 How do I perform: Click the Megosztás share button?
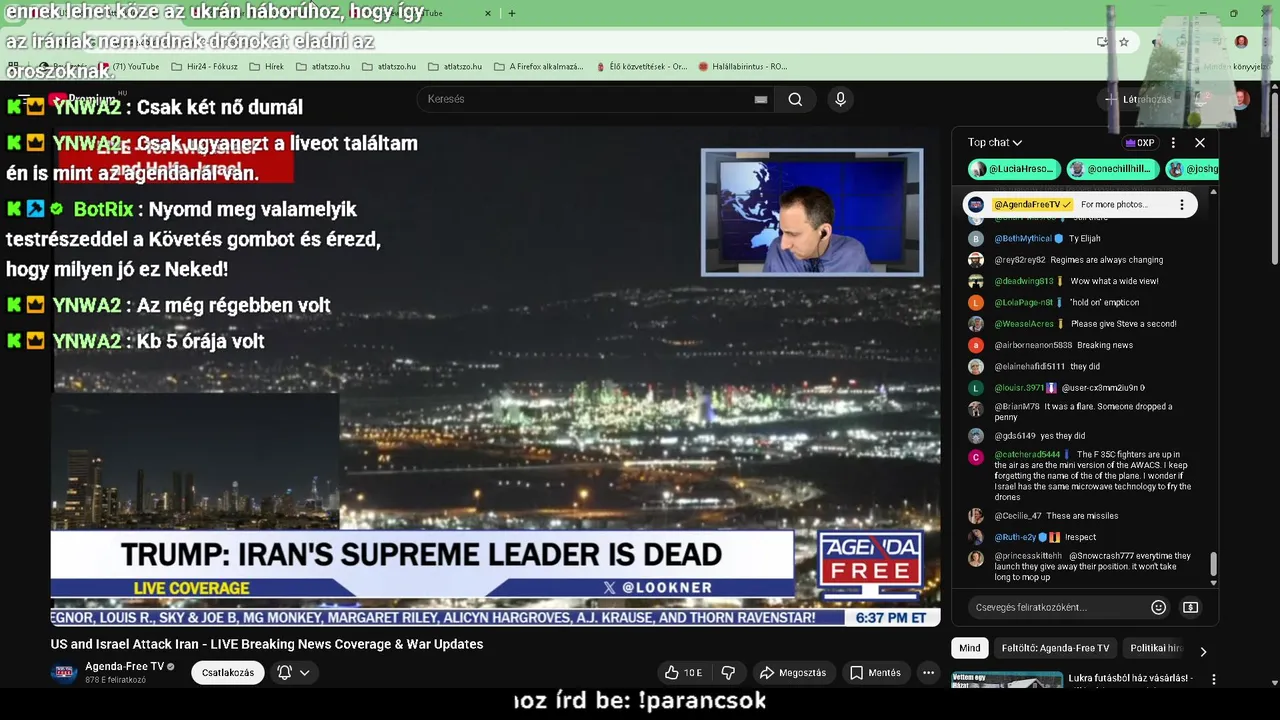coord(792,673)
